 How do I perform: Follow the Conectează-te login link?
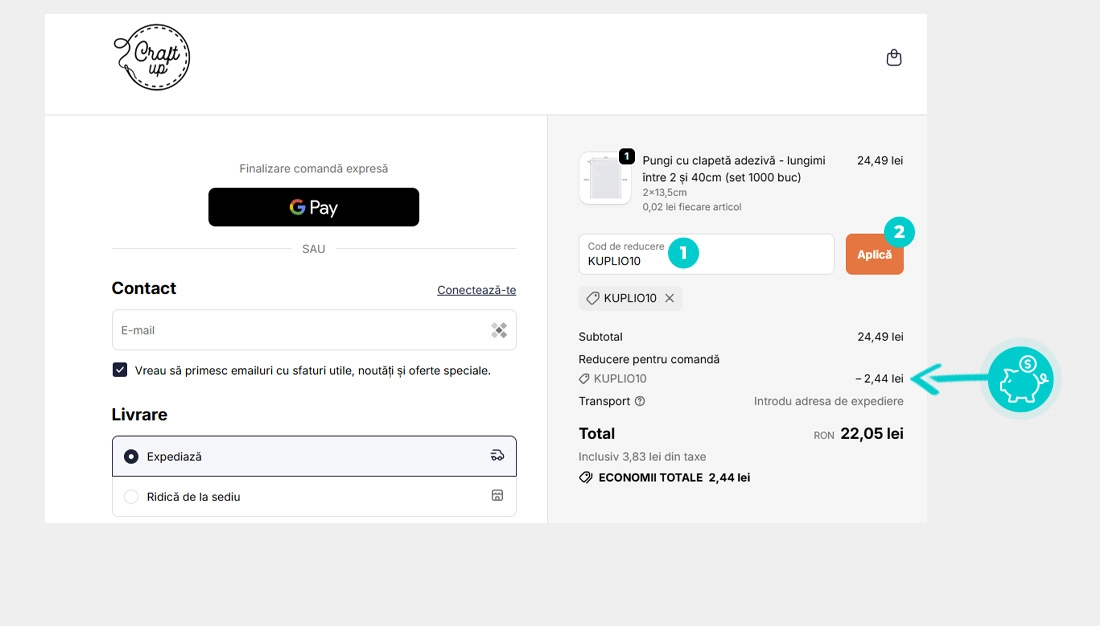coord(476,290)
